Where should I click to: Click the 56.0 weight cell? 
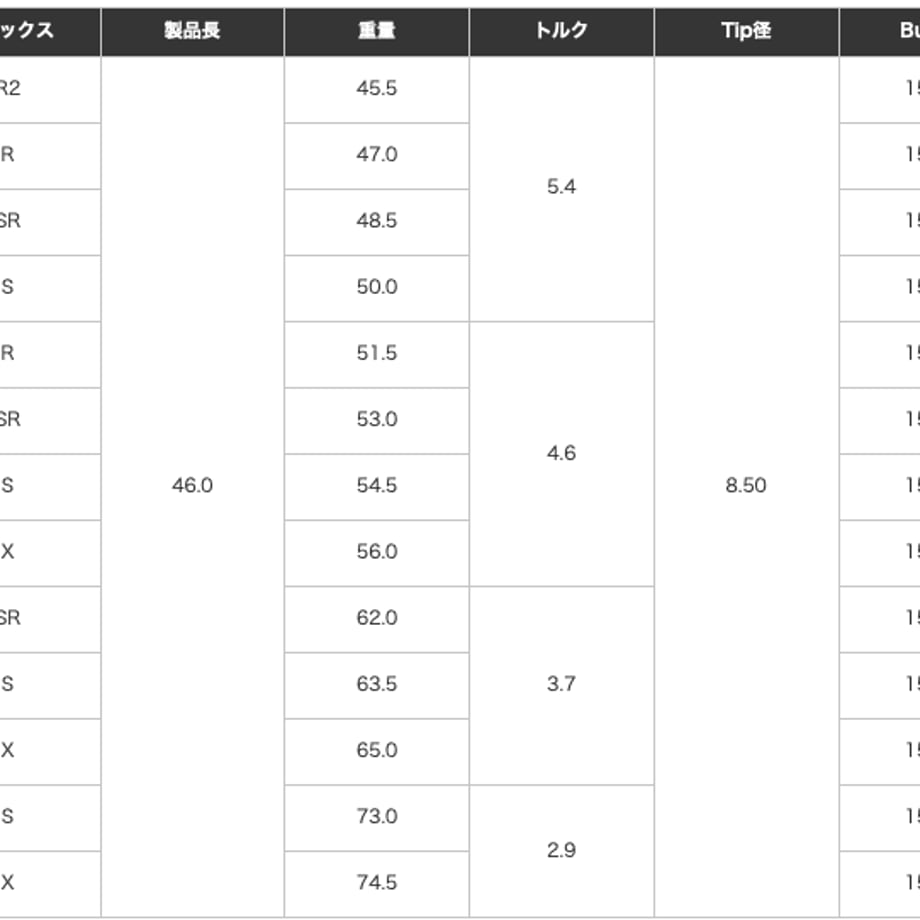pyautogui.click(x=377, y=553)
